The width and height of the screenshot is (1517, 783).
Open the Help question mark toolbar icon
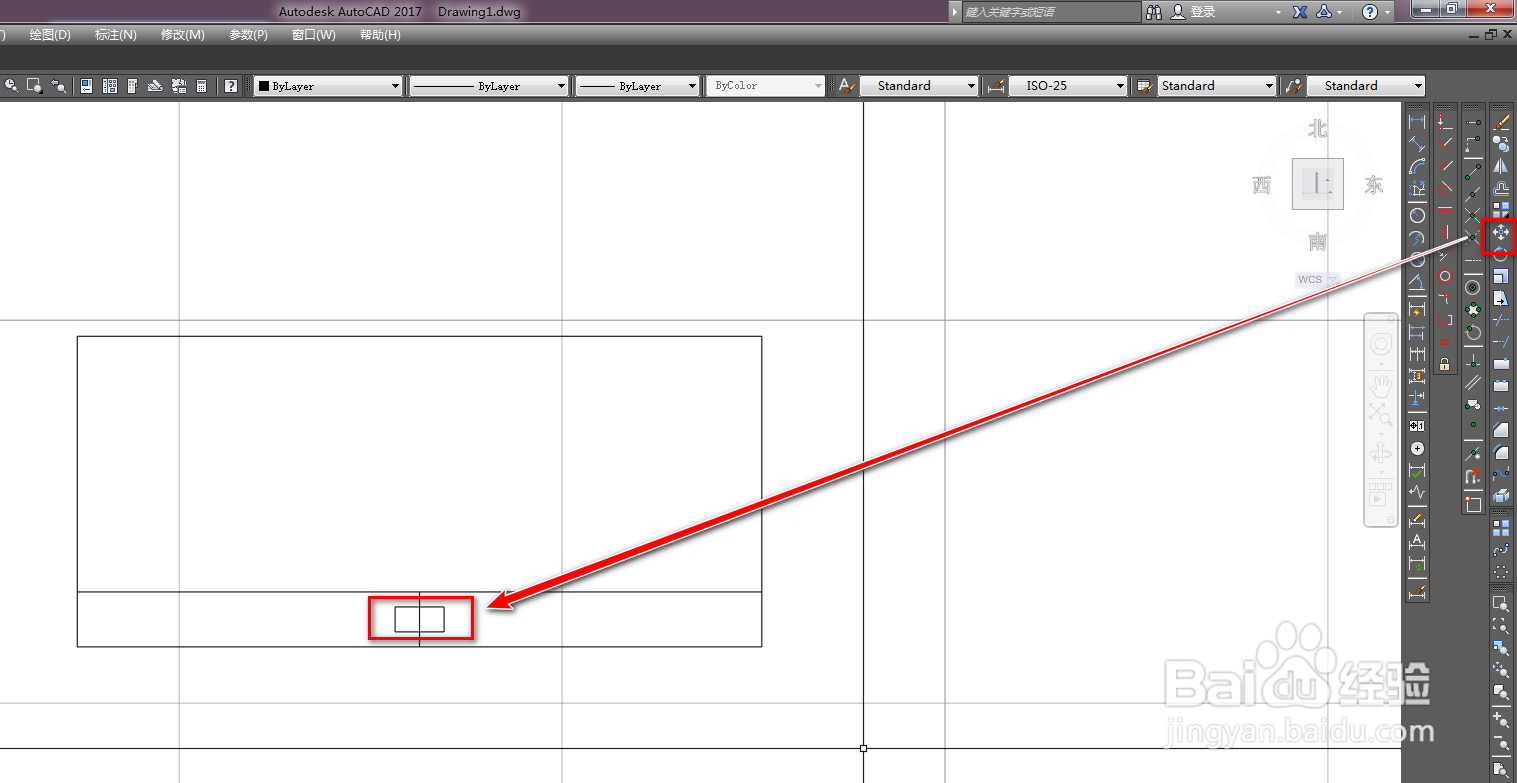coord(231,86)
